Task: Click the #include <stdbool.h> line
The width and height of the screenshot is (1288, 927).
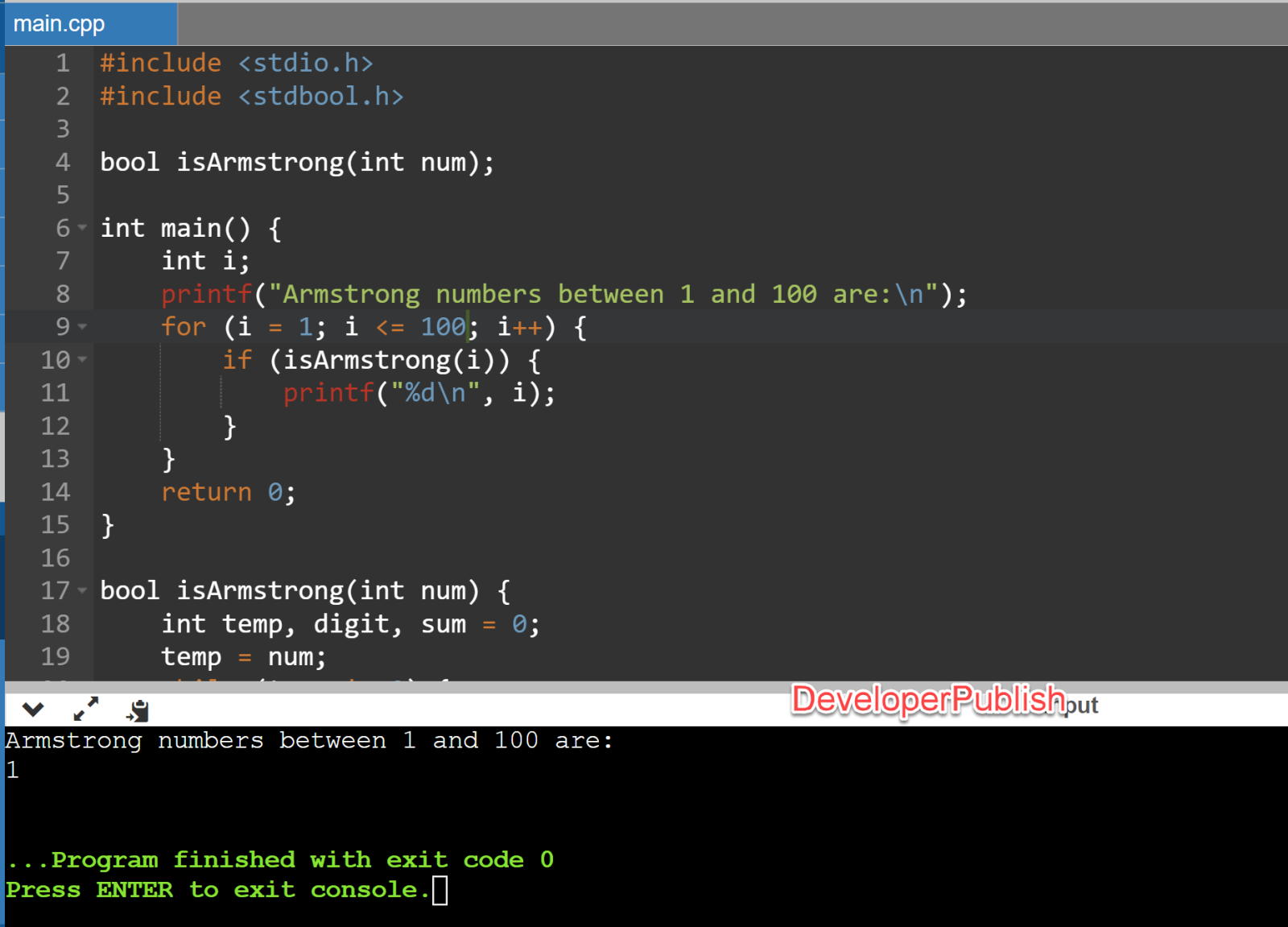Action: 252,96
